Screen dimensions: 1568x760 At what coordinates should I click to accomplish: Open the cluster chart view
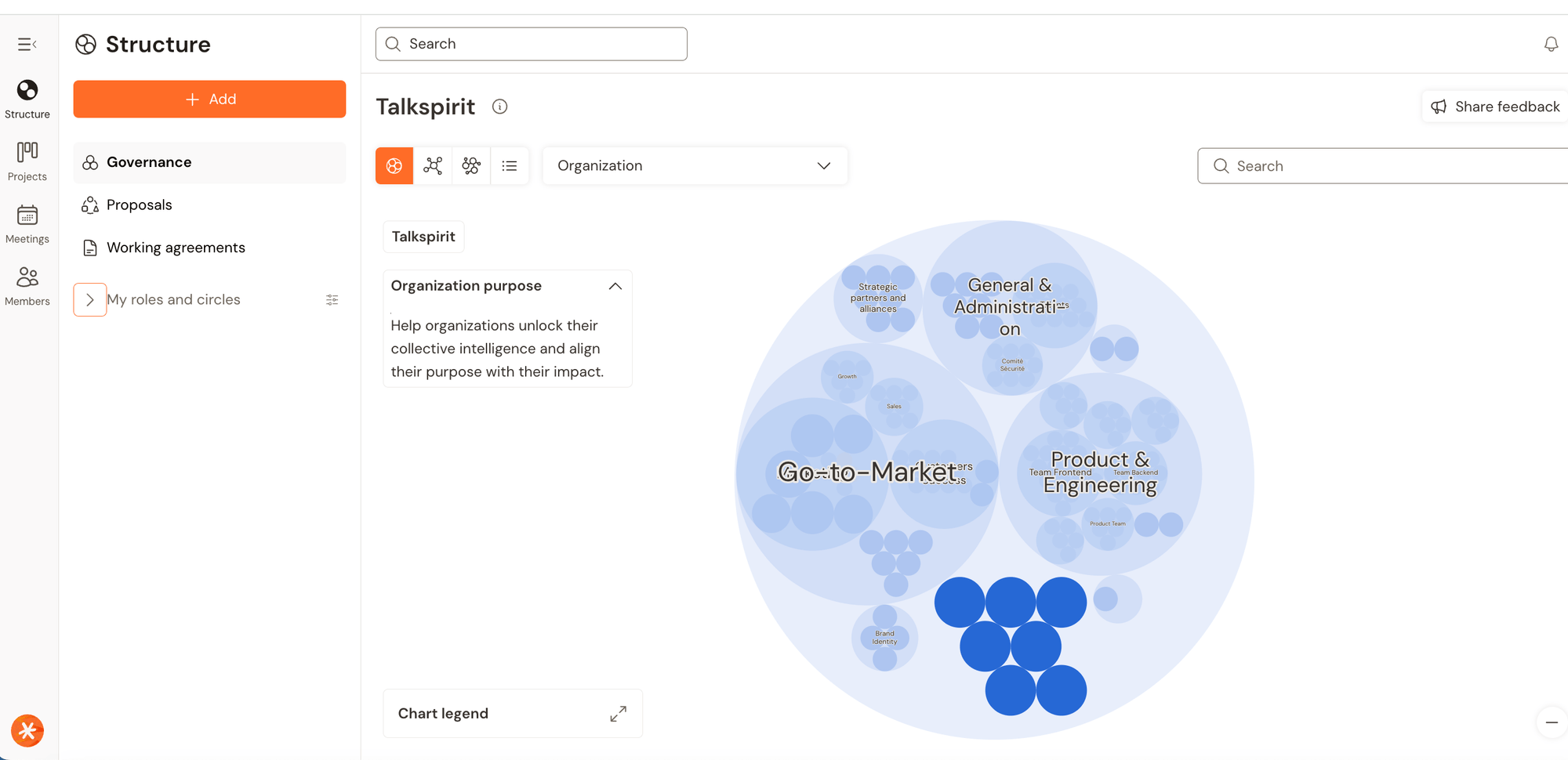tap(471, 165)
